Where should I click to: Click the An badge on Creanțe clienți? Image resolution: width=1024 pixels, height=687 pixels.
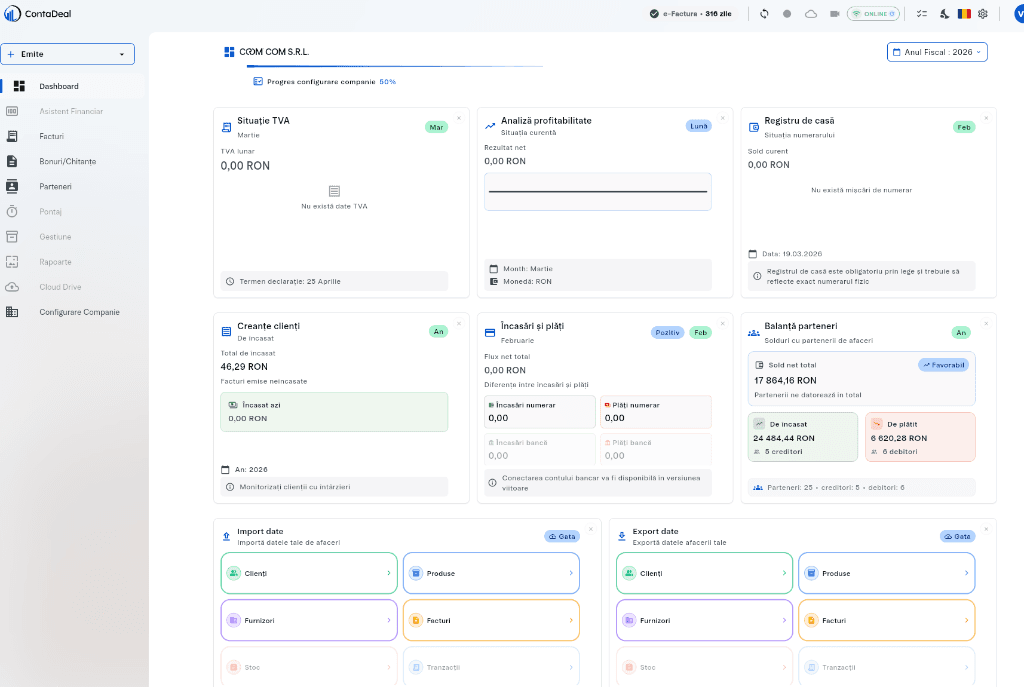coord(439,332)
